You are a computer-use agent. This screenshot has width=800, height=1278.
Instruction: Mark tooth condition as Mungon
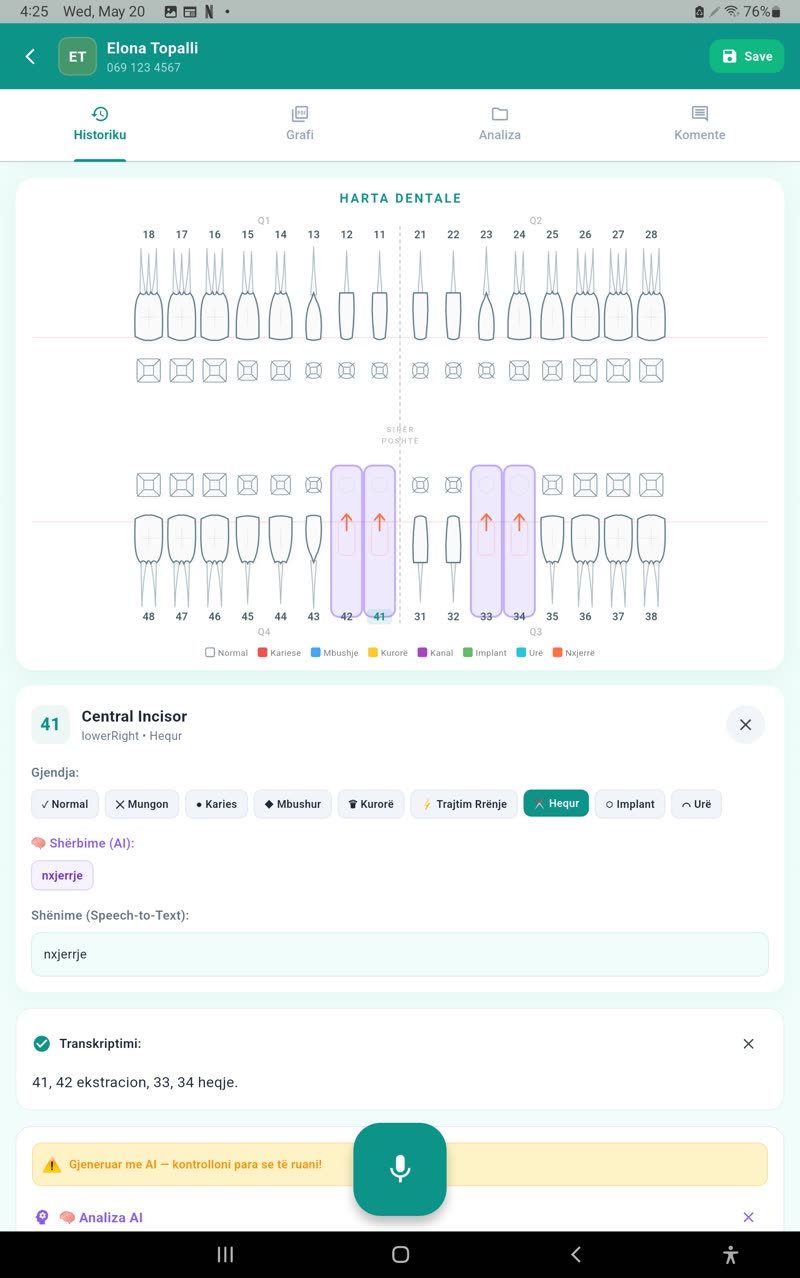coord(141,804)
